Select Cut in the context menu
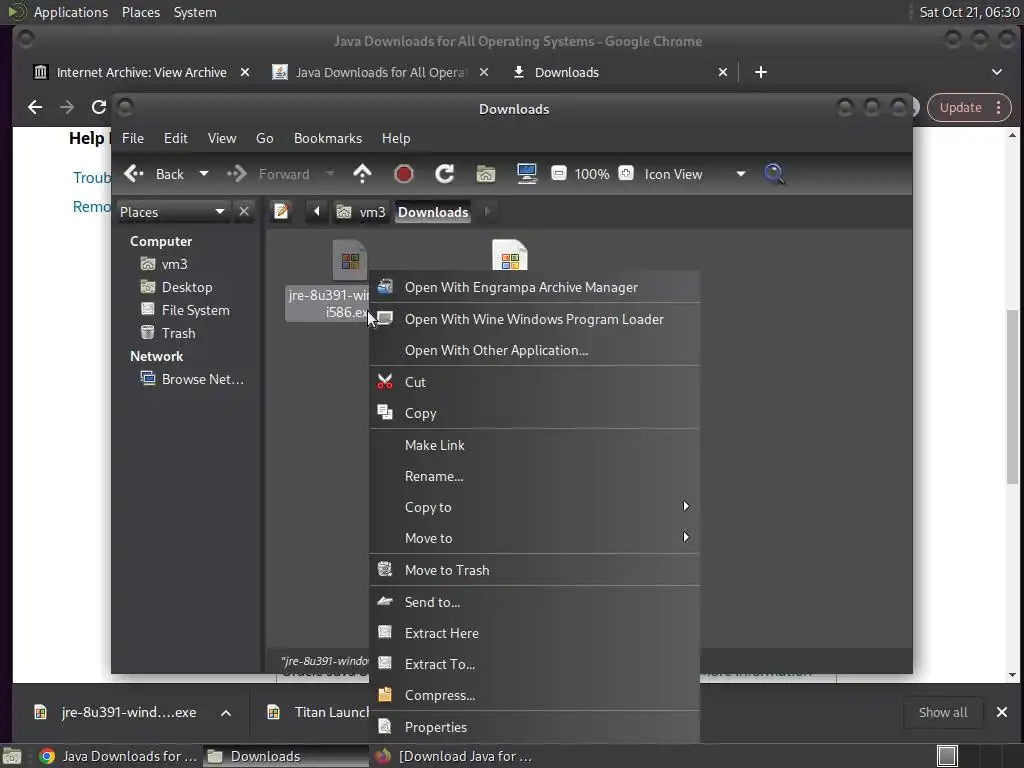The height and width of the screenshot is (768, 1024). coord(534,382)
